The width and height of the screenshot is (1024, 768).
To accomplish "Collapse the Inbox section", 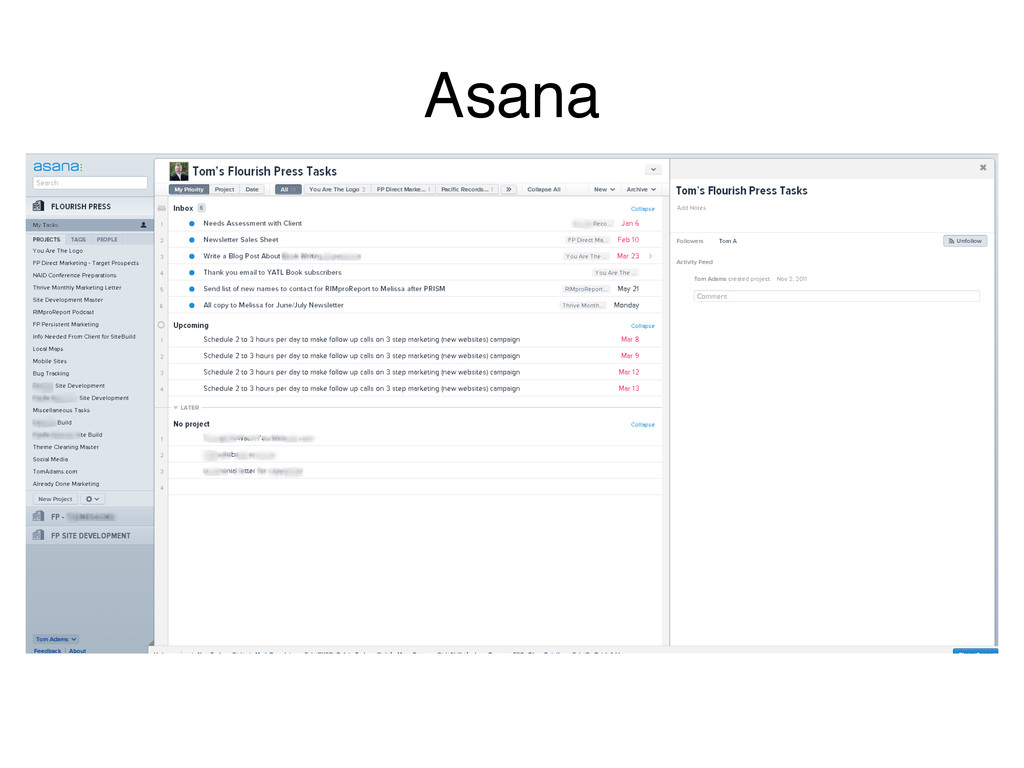I will click(643, 209).
